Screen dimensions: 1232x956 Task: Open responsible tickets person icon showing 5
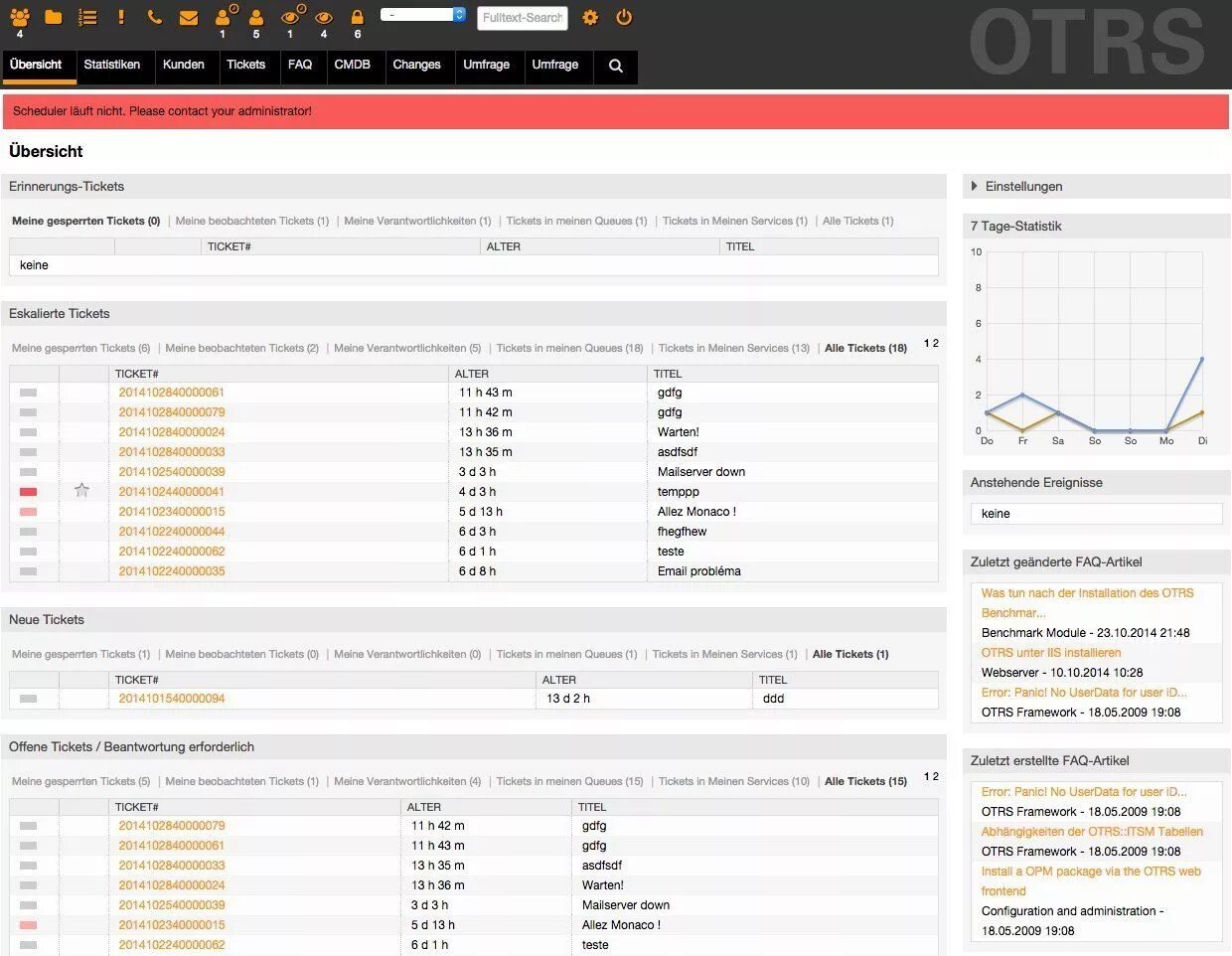tap(256, 17)
